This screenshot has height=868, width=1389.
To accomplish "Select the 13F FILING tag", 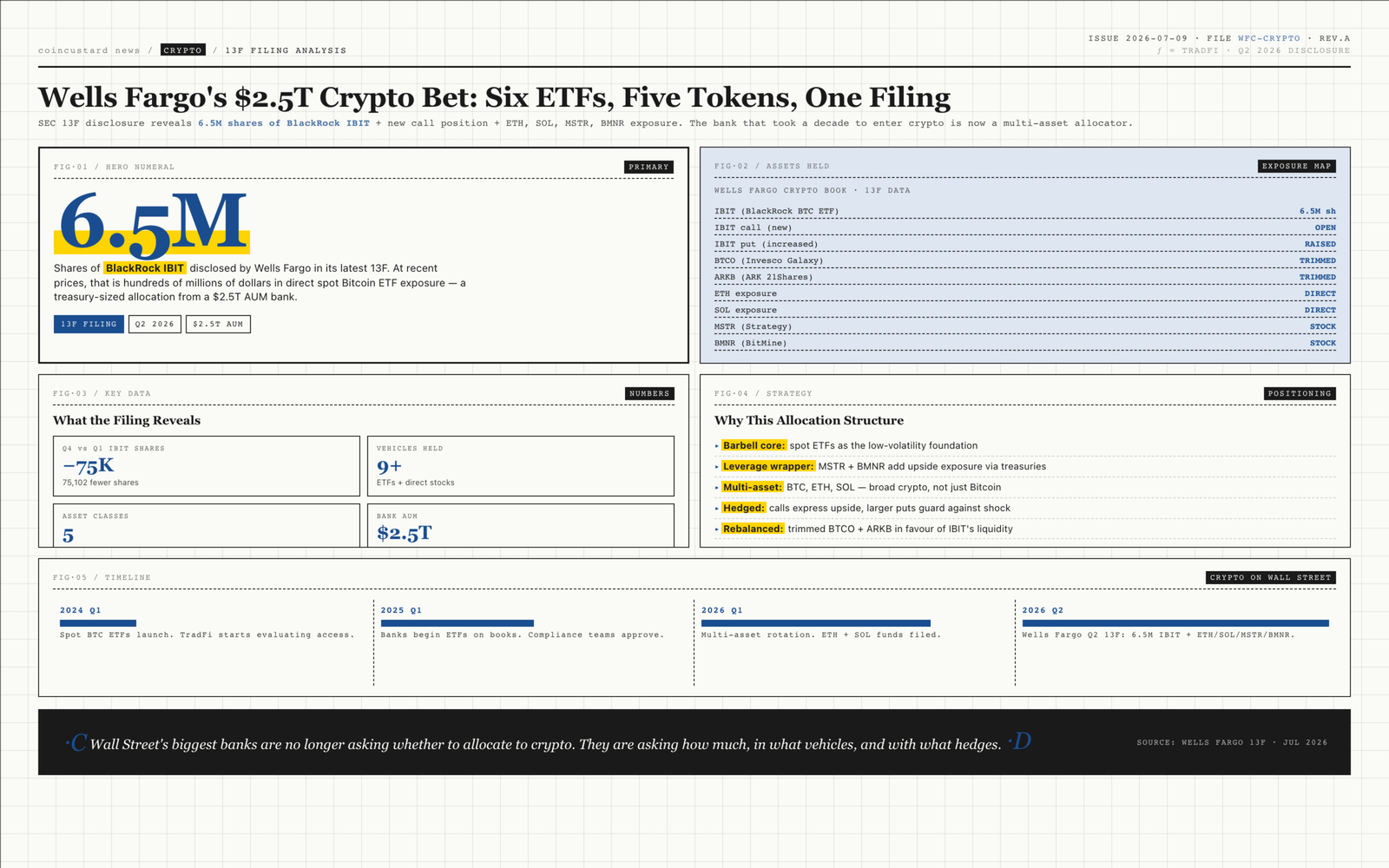I will pos(89,324).
